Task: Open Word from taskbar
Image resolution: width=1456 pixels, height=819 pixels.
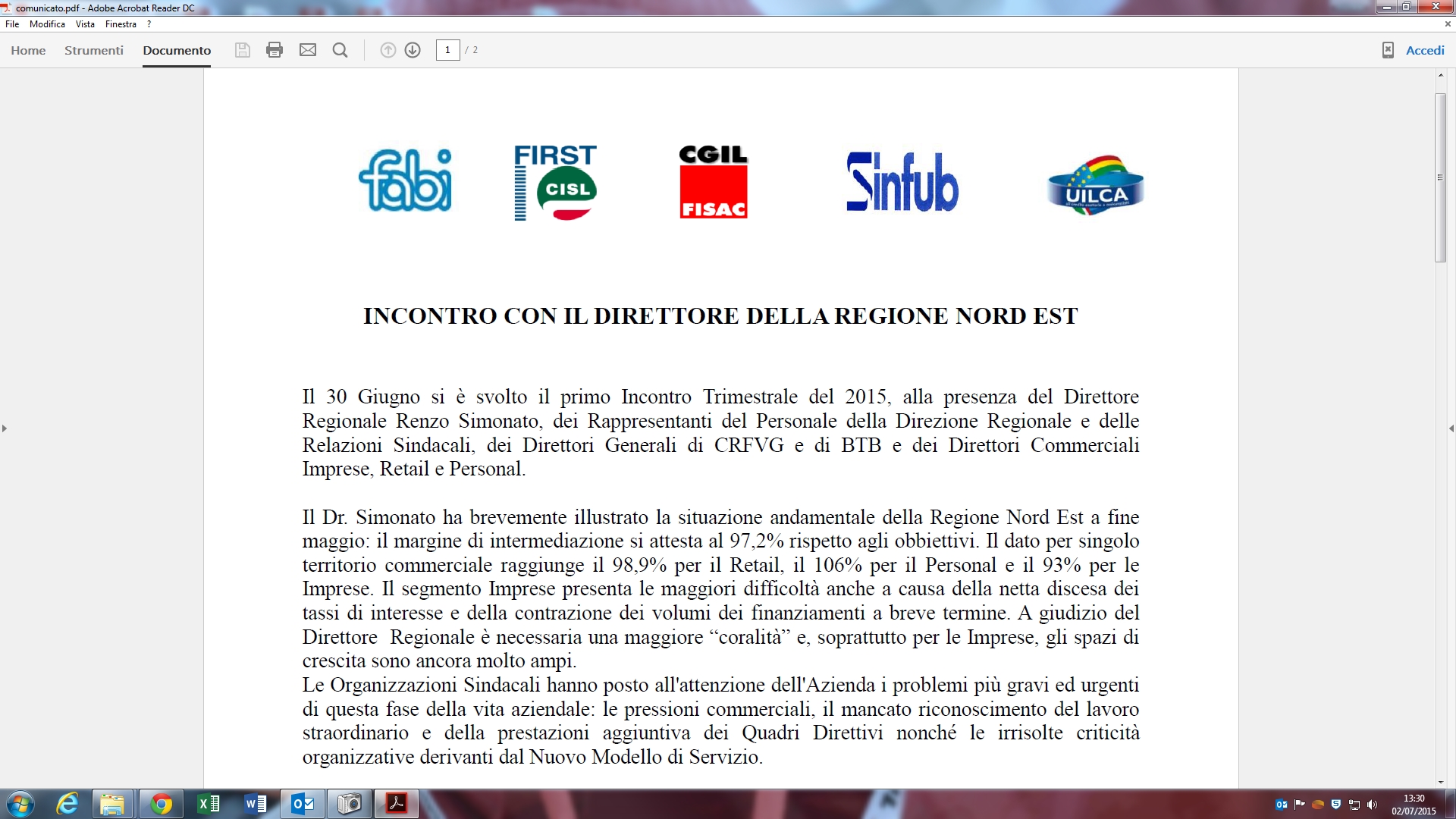Action: [x=256, y=804]
